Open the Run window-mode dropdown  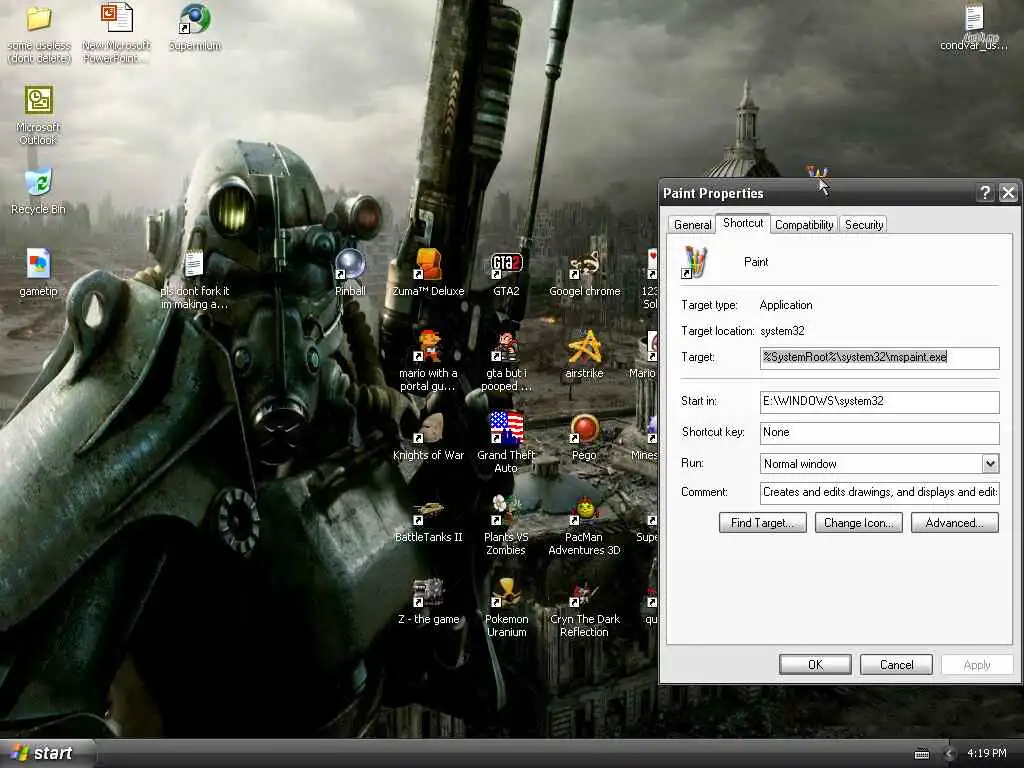point(990,464)
